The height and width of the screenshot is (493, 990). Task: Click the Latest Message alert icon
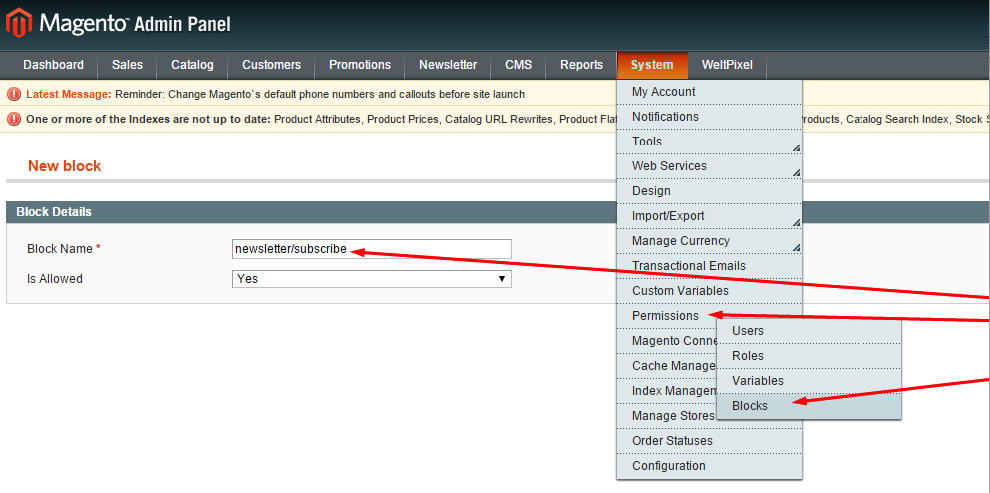coord(14,94)
